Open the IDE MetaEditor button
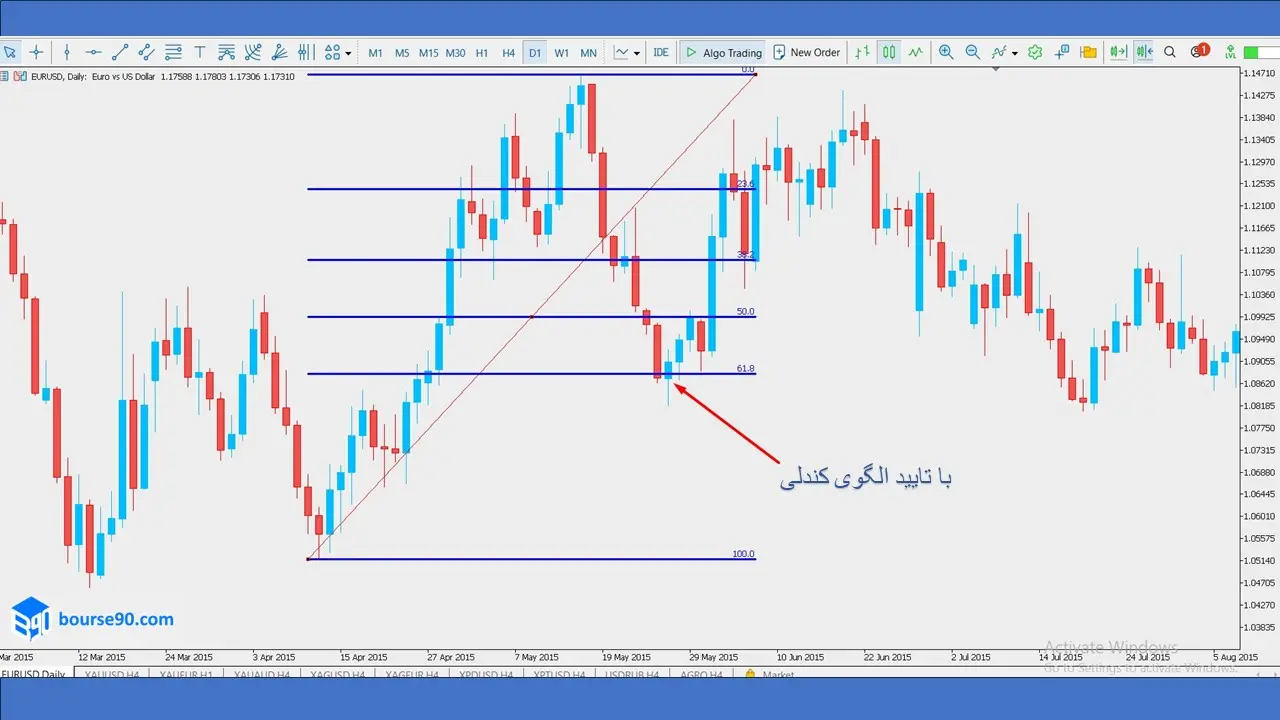This screenshot has width=1280, height=720. pyautogui.click(x=661, y=52)
